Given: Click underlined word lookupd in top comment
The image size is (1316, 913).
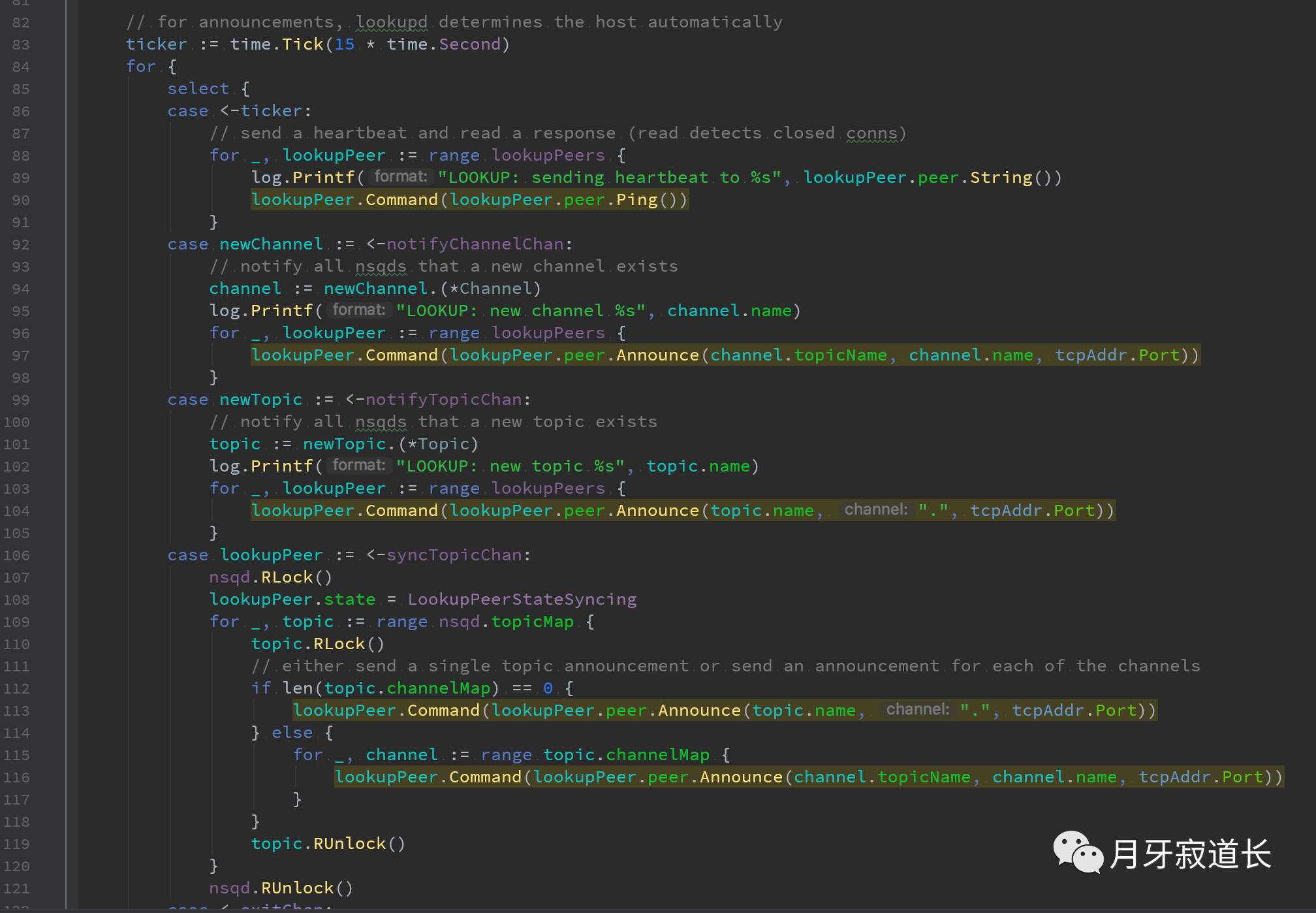Looking at the screenshot, I should (x=392, y=22).
